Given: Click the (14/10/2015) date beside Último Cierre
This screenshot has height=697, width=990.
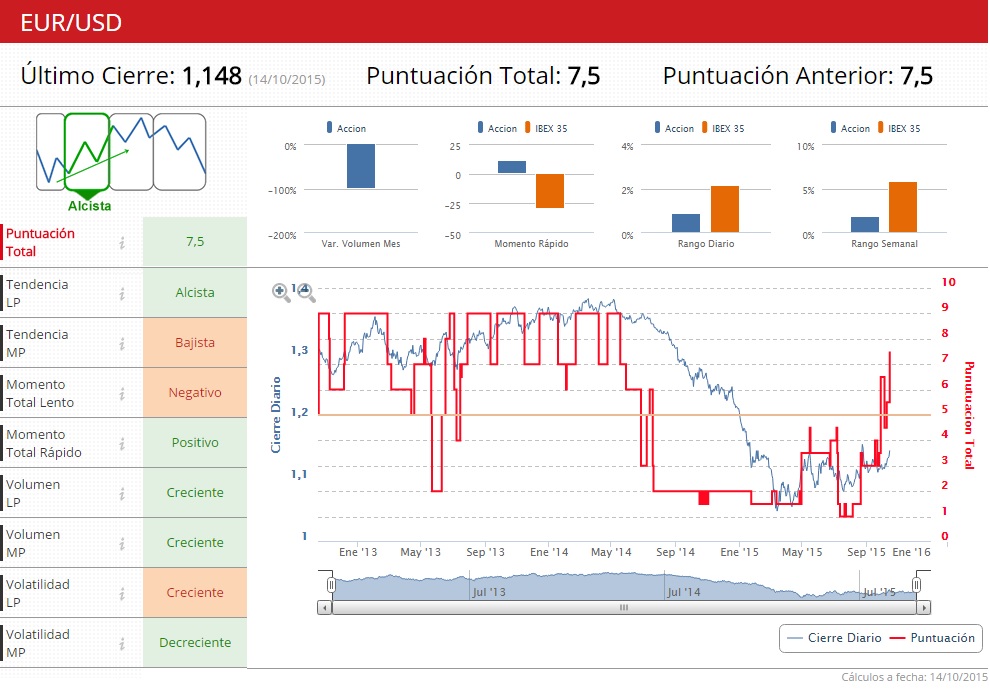Looking at the screenshot, I should 287,80.
